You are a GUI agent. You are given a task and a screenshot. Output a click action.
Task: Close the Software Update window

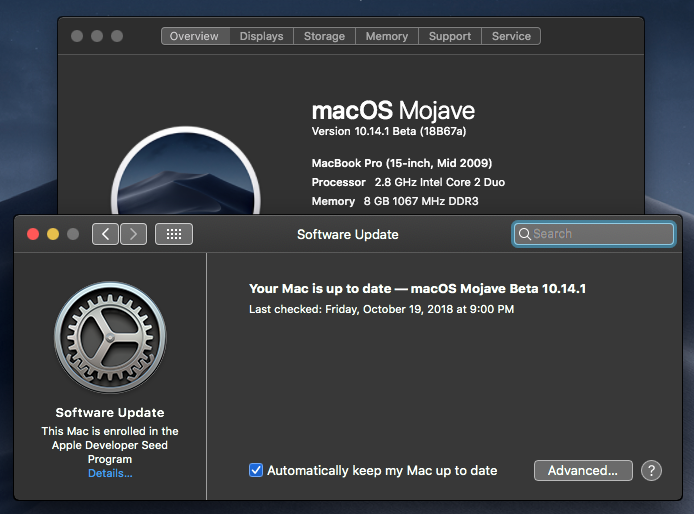tap(33, 234)
